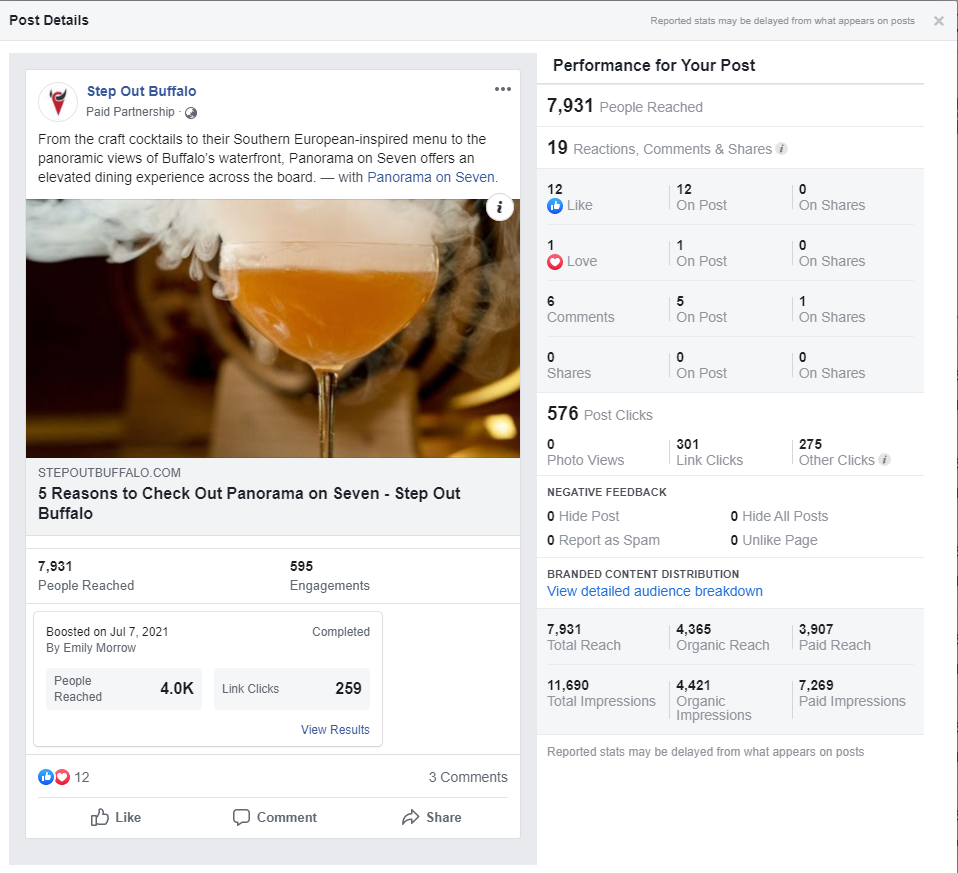Click the Boosted on Jul 7, 2021 text
958x873 pixels.
pos(107,632)
